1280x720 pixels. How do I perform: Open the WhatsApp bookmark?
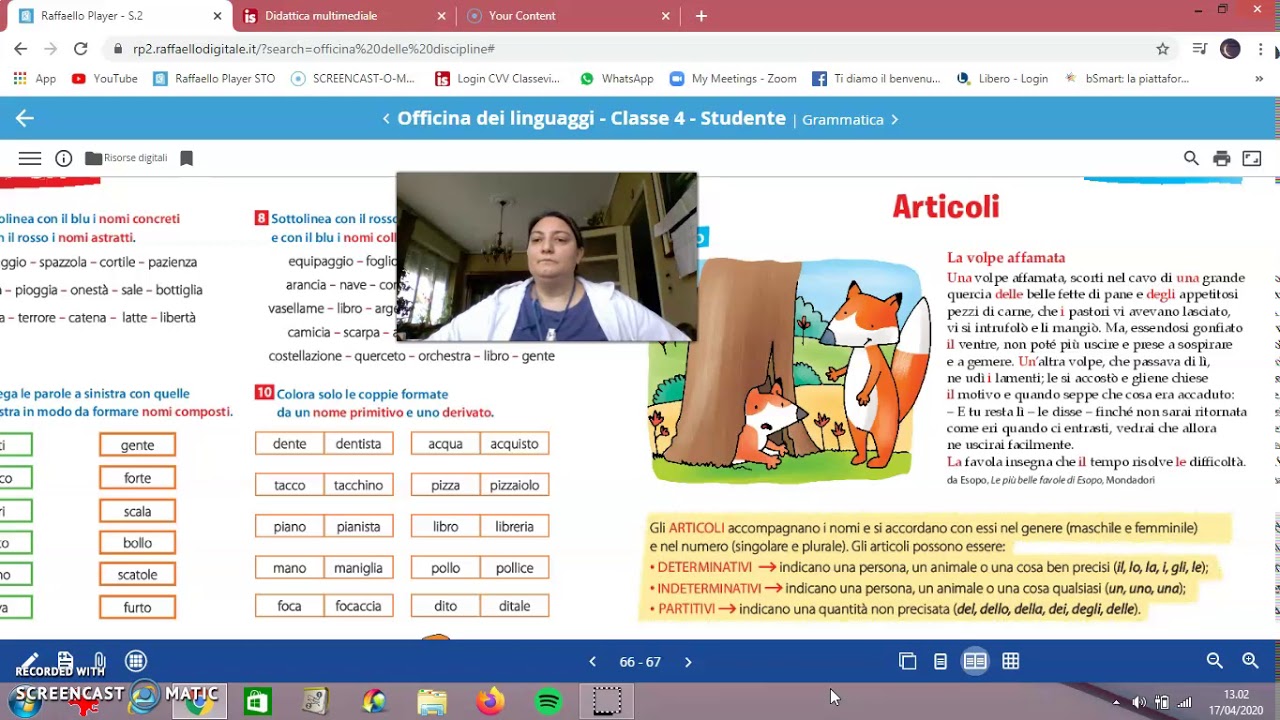[x=616, y=78]
